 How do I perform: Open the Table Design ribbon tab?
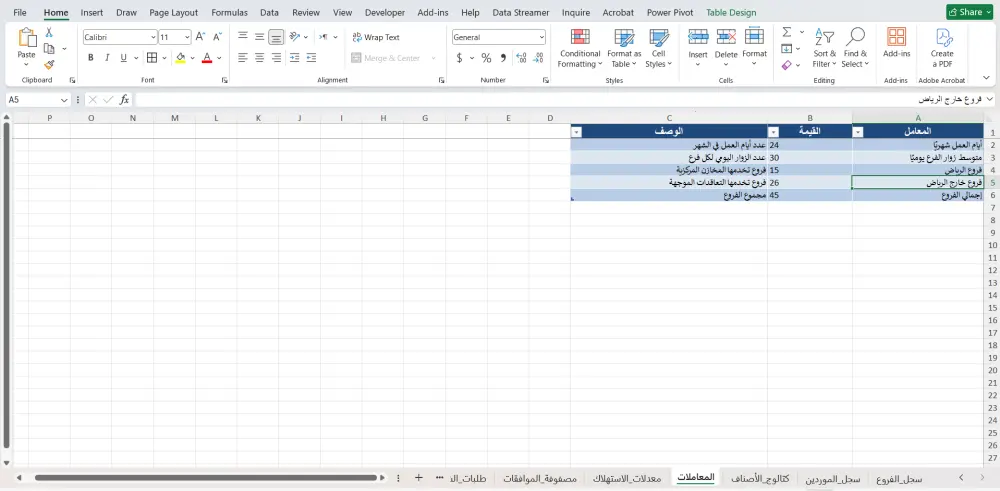731,12
